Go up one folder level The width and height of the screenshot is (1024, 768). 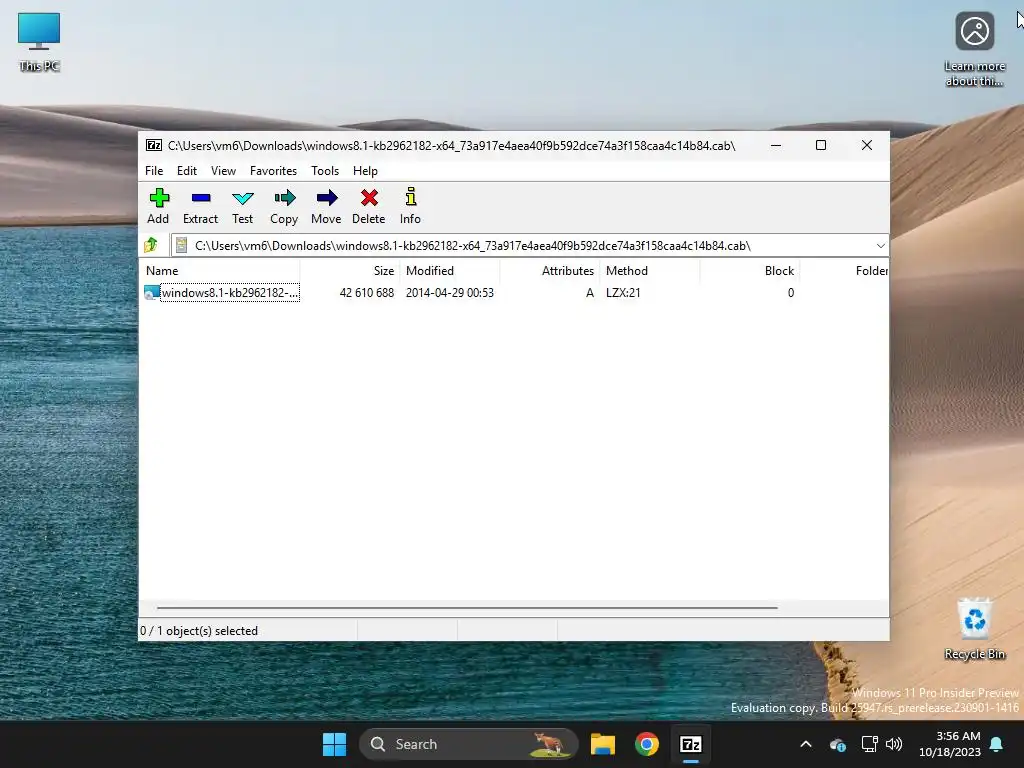click(x=151, y=245)
